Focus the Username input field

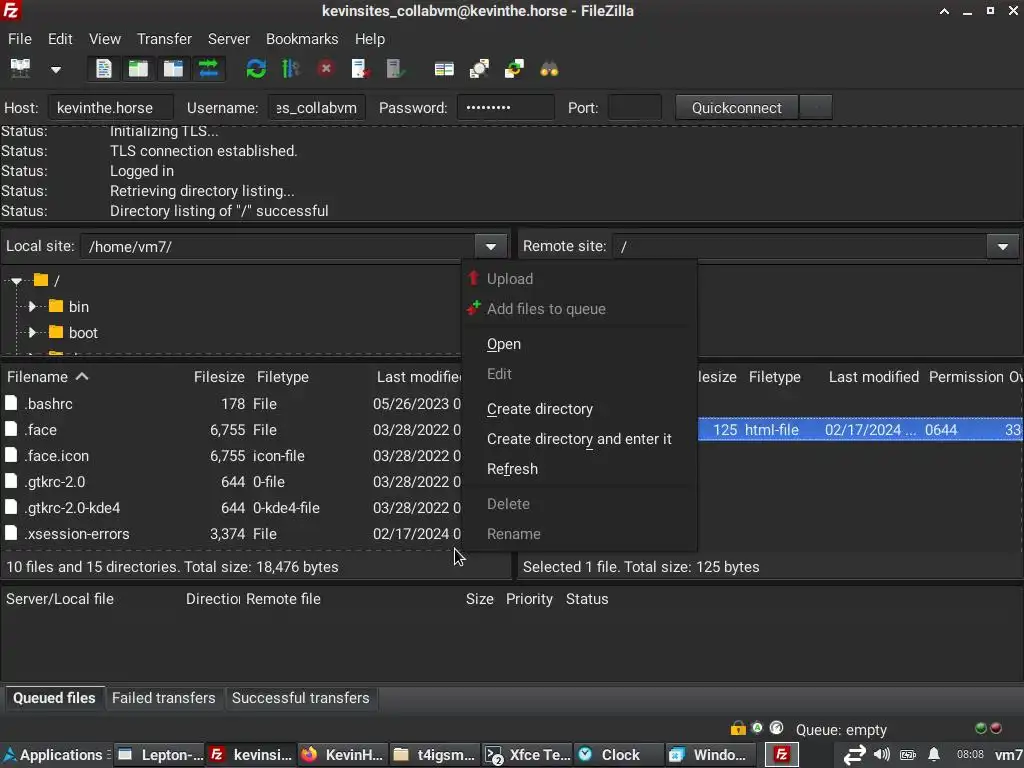pos(317,108)
